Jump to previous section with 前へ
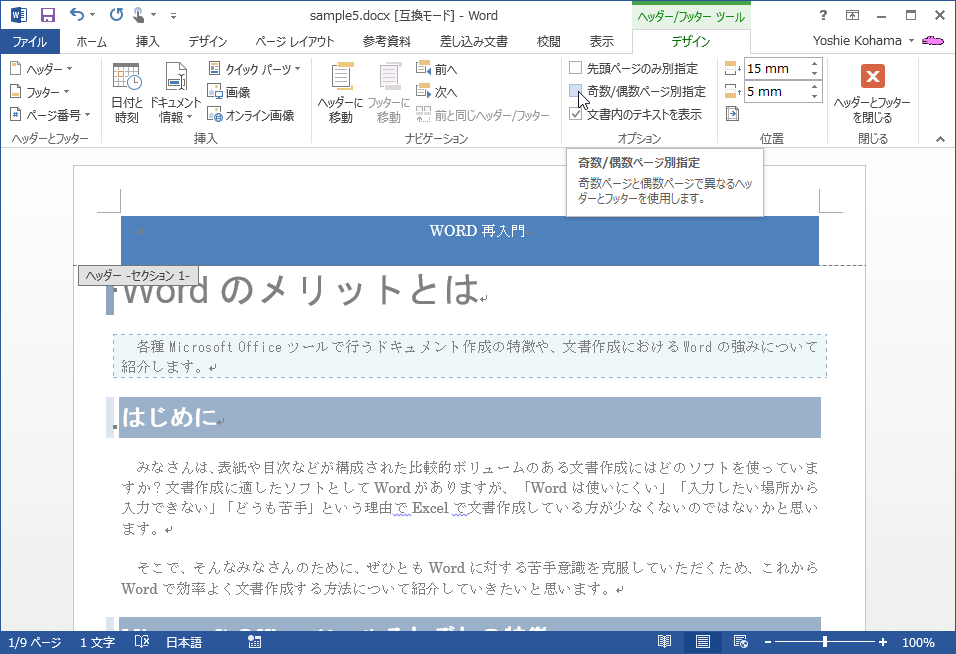This screenshot has height=654, width=956. pos(437,69)
